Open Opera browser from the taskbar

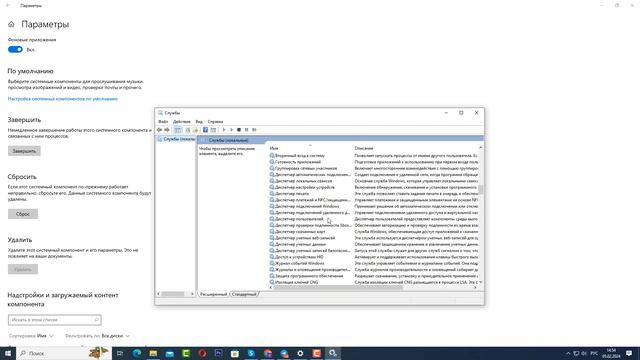202,353
